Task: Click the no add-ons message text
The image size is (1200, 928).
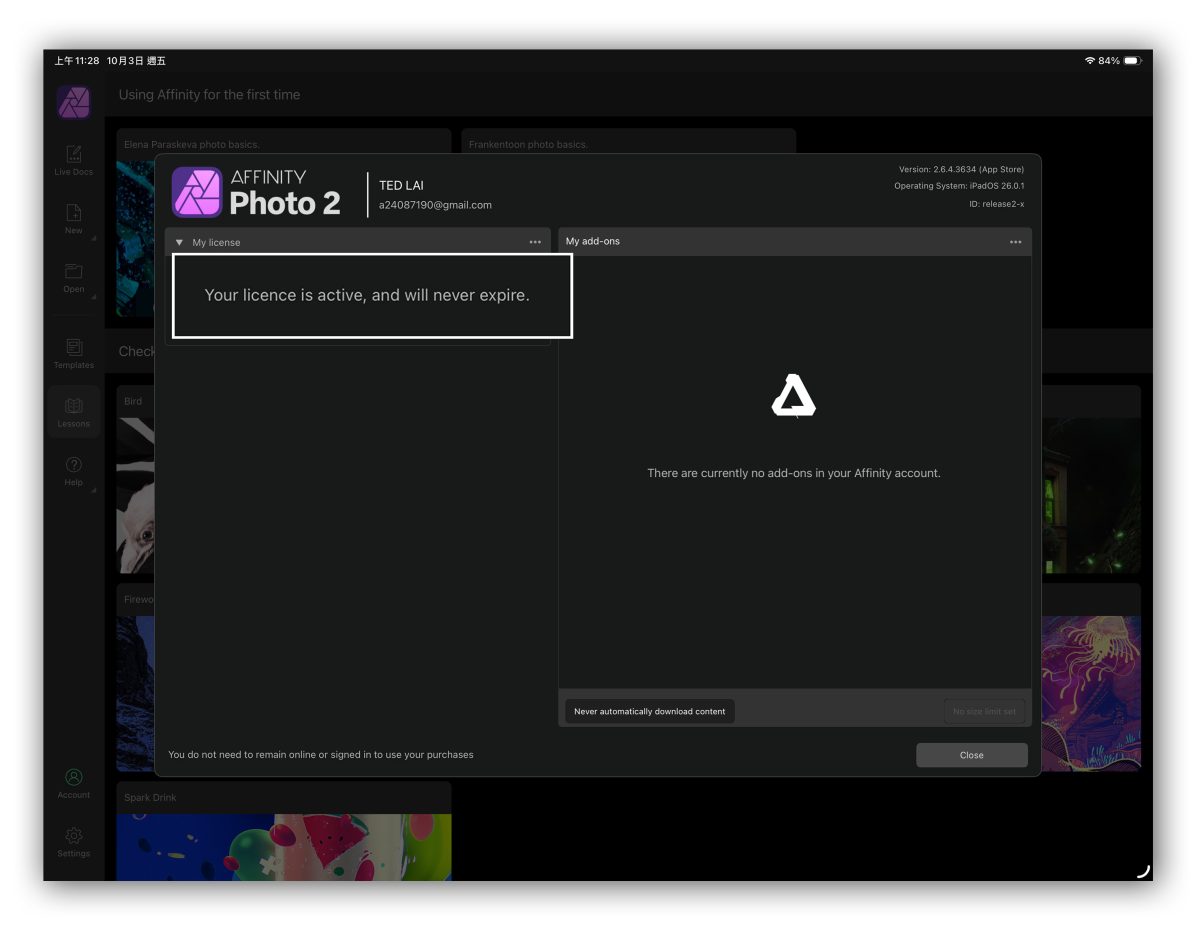Action: coord(794,473)
